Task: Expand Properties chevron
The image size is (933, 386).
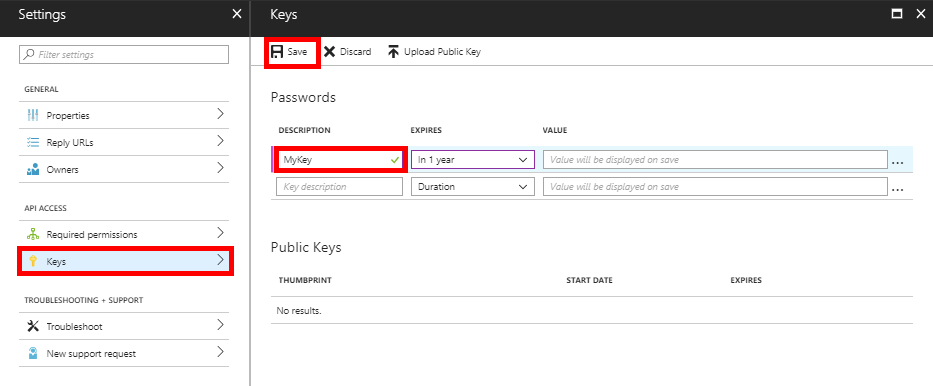Action: click(220, 114)
